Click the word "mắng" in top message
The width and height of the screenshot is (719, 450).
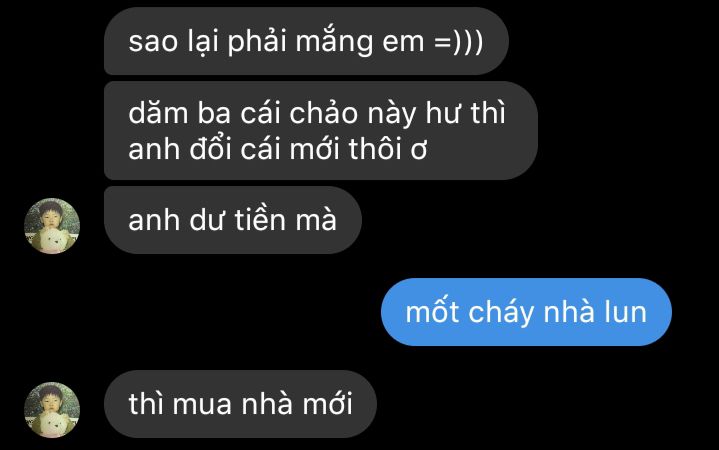click(x=334, y=42)
